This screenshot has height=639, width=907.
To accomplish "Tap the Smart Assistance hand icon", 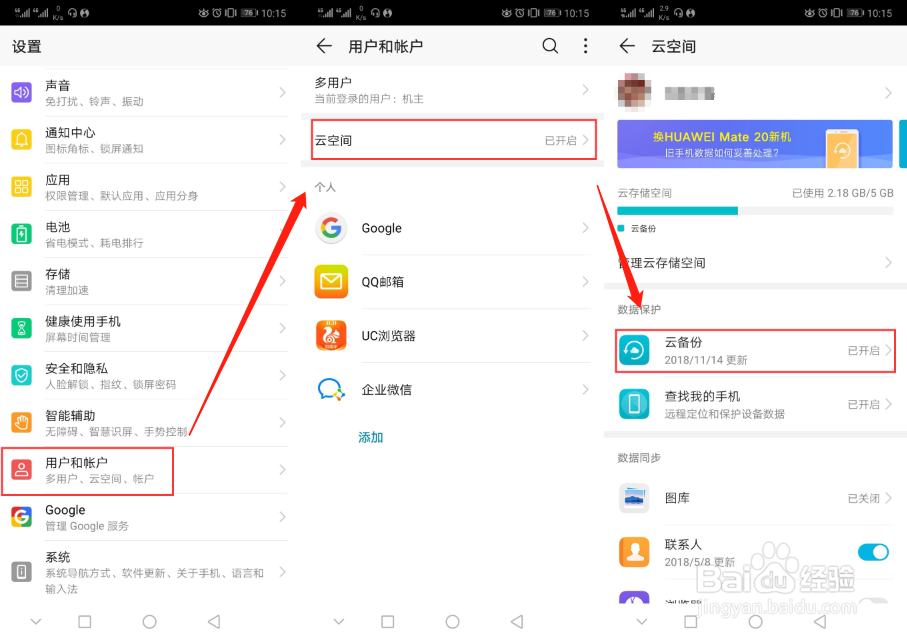I will [x=21, y=423].
